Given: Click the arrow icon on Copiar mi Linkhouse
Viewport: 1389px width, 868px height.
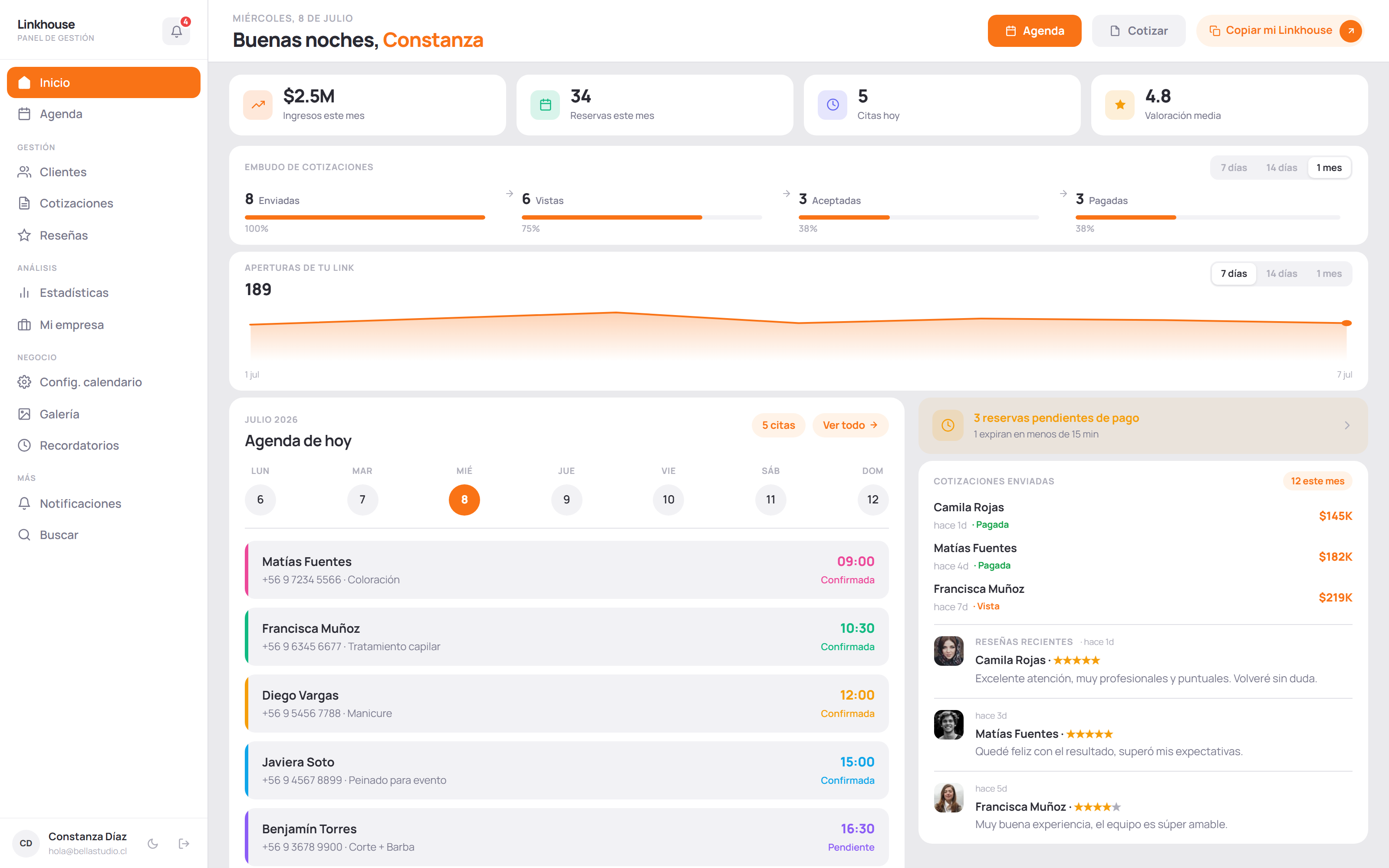Looking at the screenshot, I should click(x=1350, y=31).
